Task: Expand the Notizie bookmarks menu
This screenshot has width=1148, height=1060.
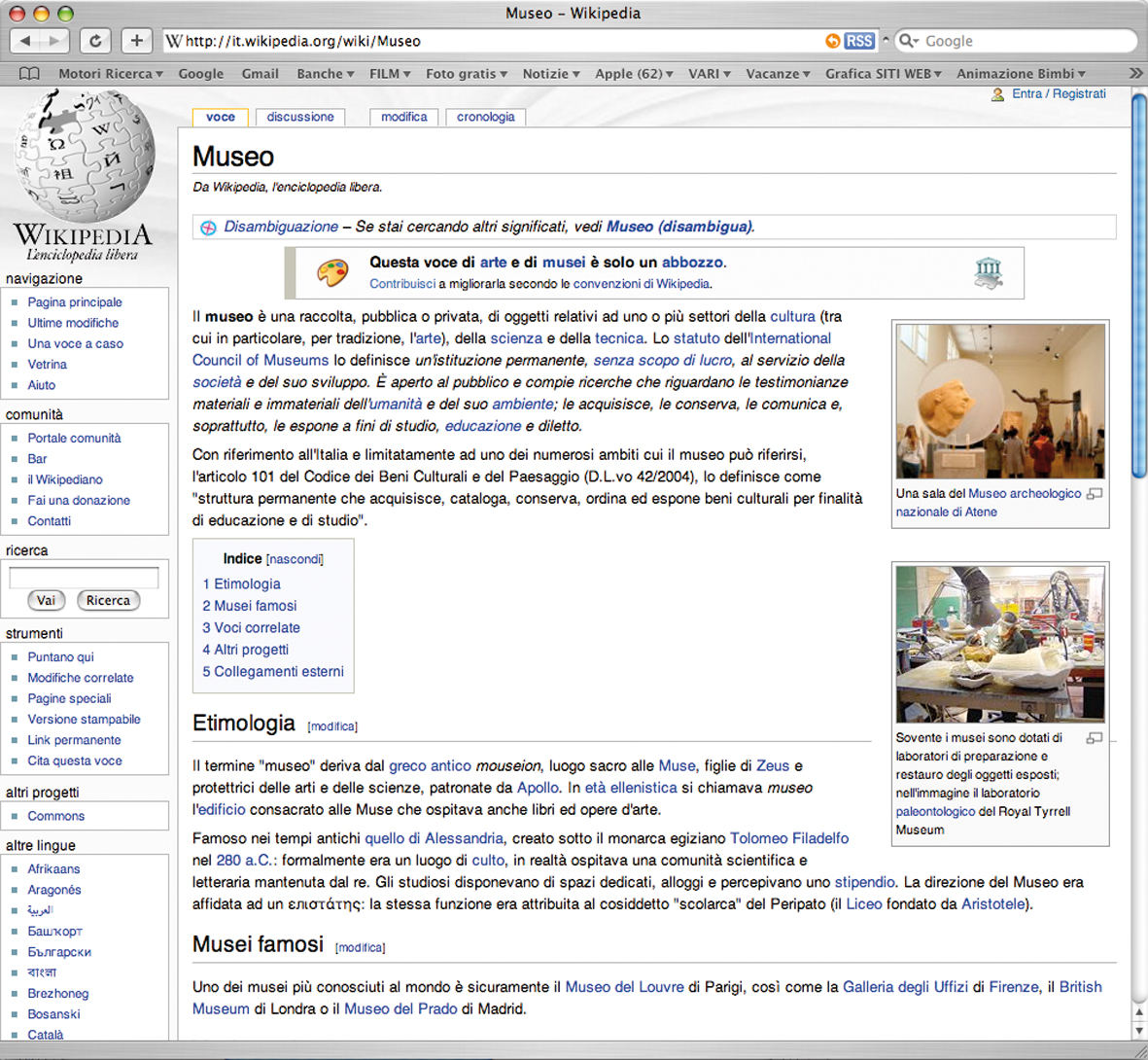Action: click(551, 74)
